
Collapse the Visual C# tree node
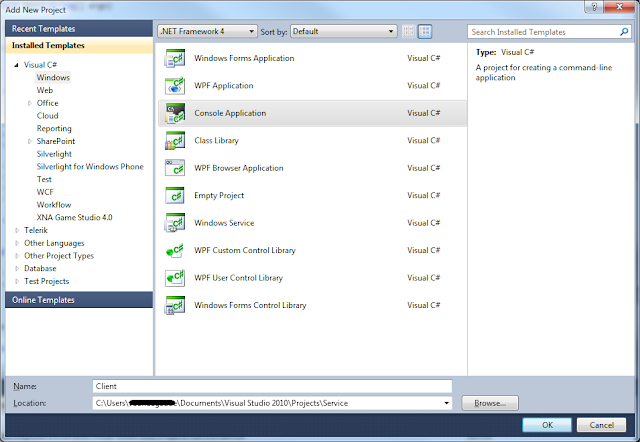click(x=16, y=65)
